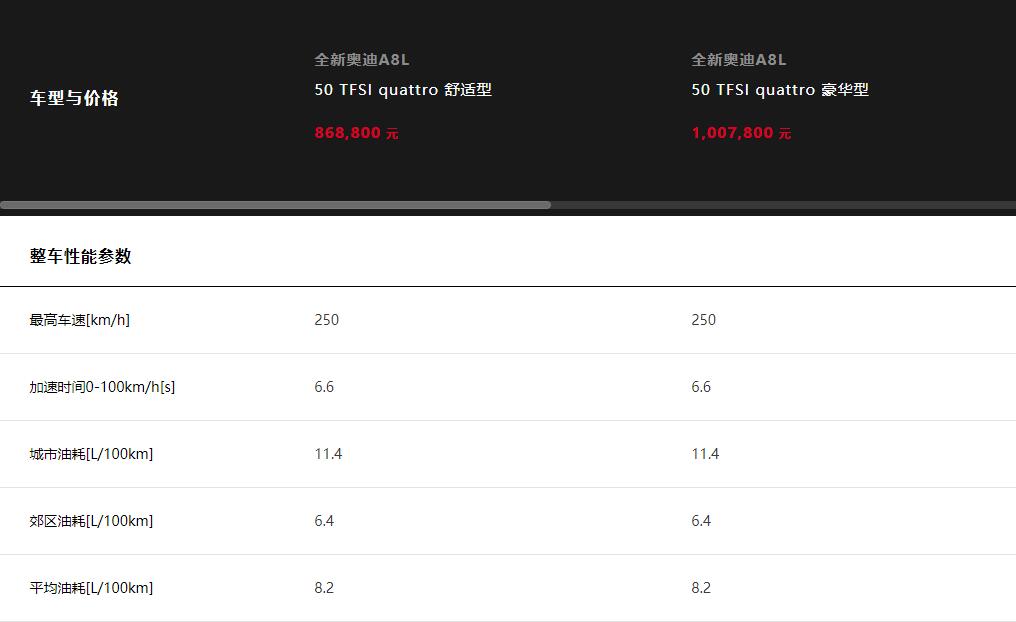Click the first 全新奥迪A8L label above 舒适型
Image resolution: width=1016 pixels, height=622 pixels.
click(362, 60)
